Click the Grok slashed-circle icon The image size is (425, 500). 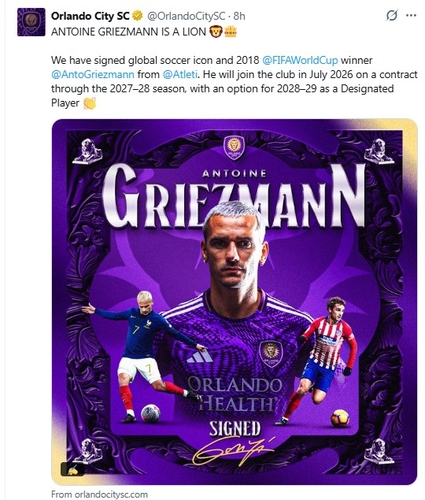[392, 15]
